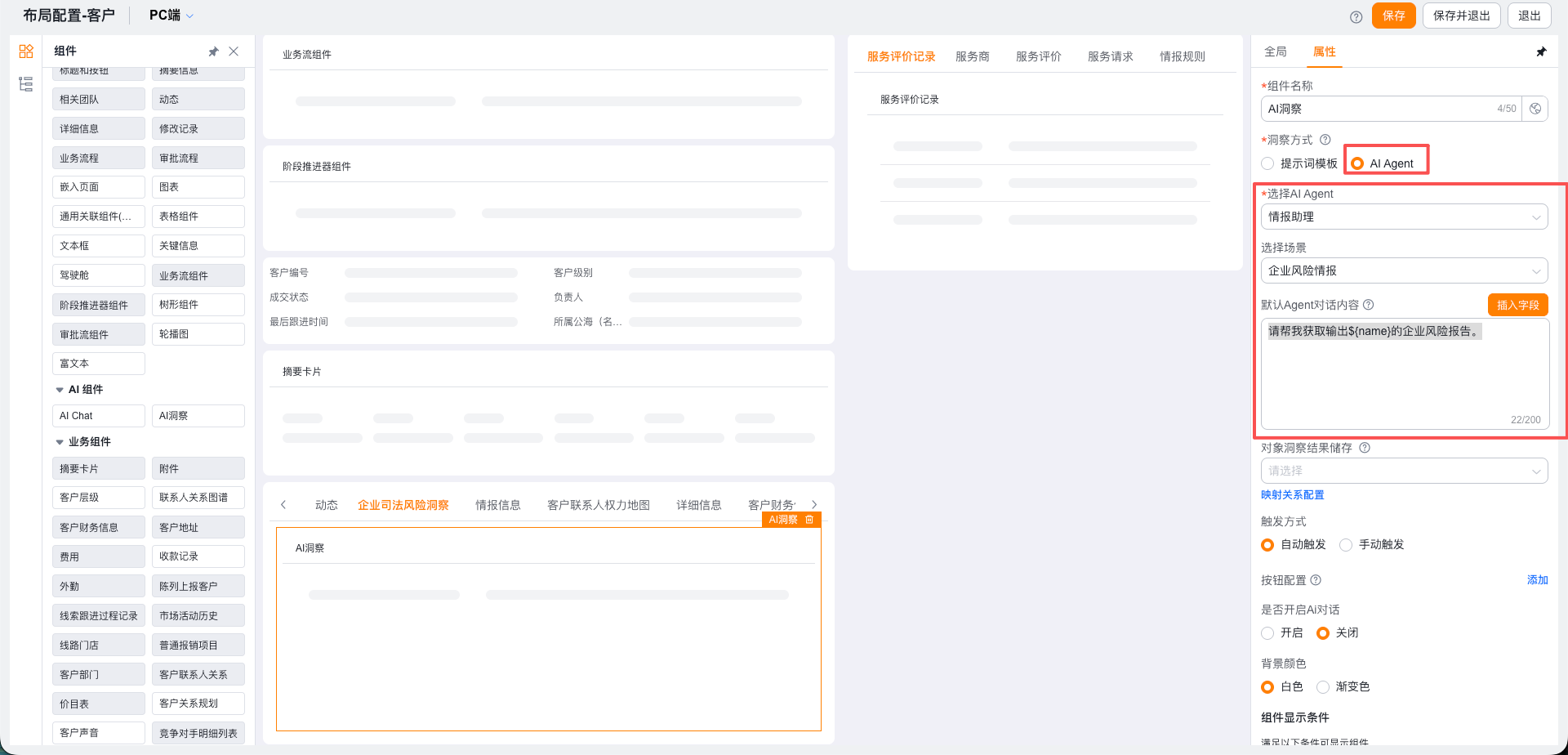Open 客户联系人权力地图 tab
1568x755 pixels.
pos(599,505)
